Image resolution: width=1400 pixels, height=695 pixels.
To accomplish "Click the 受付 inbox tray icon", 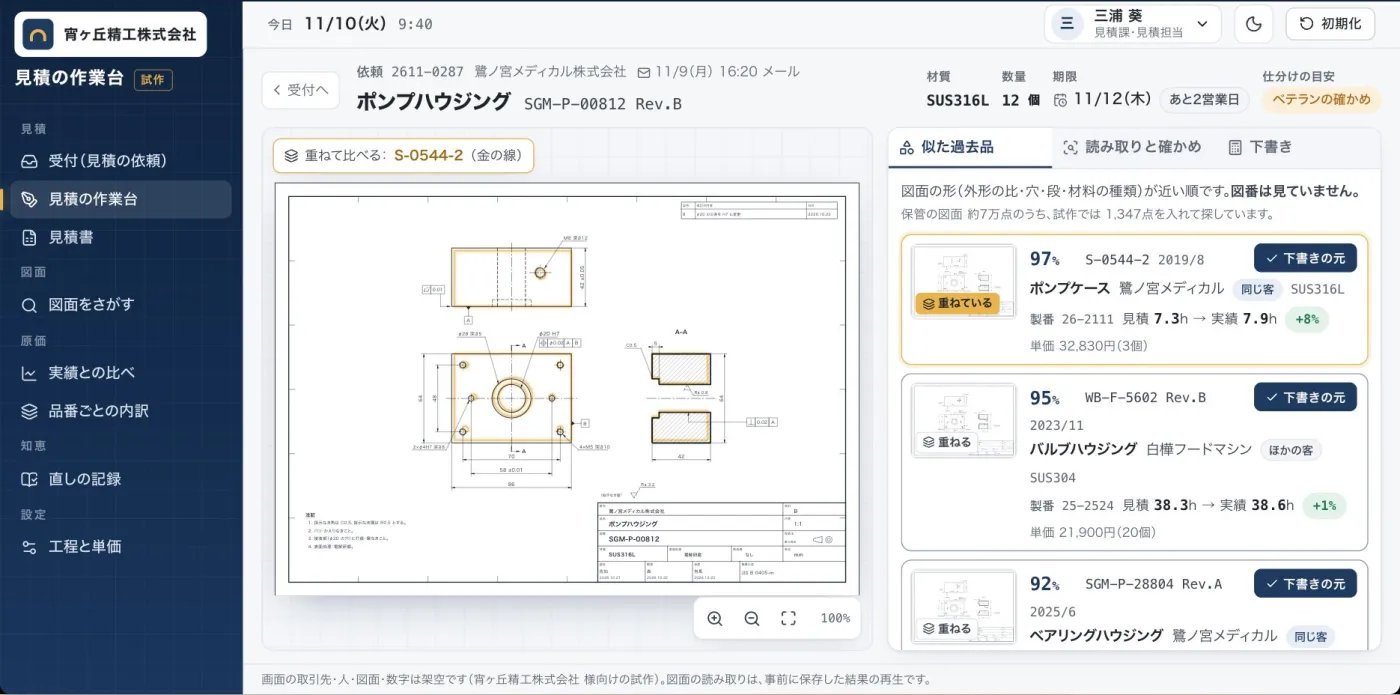I will coord(30,160).
